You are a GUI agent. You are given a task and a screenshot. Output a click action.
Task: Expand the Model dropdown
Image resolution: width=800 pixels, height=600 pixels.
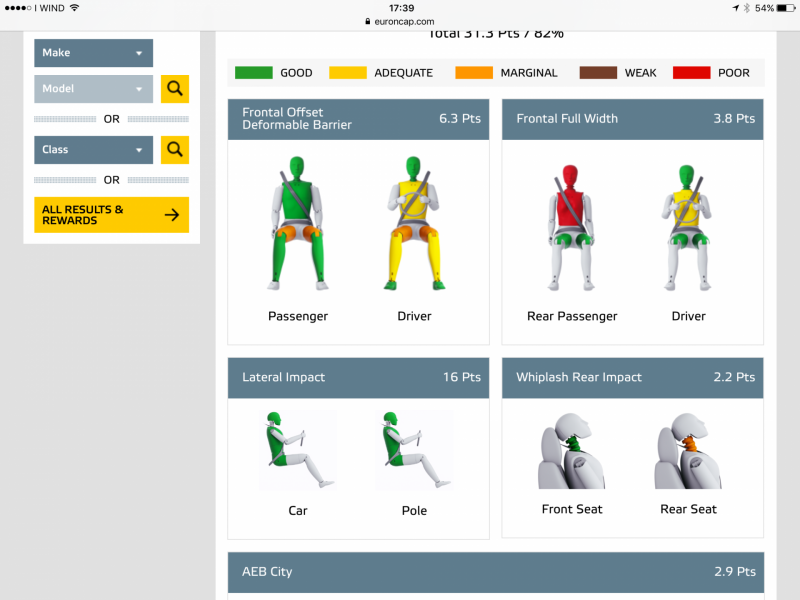pyautogui.click(x=93, y=89)
